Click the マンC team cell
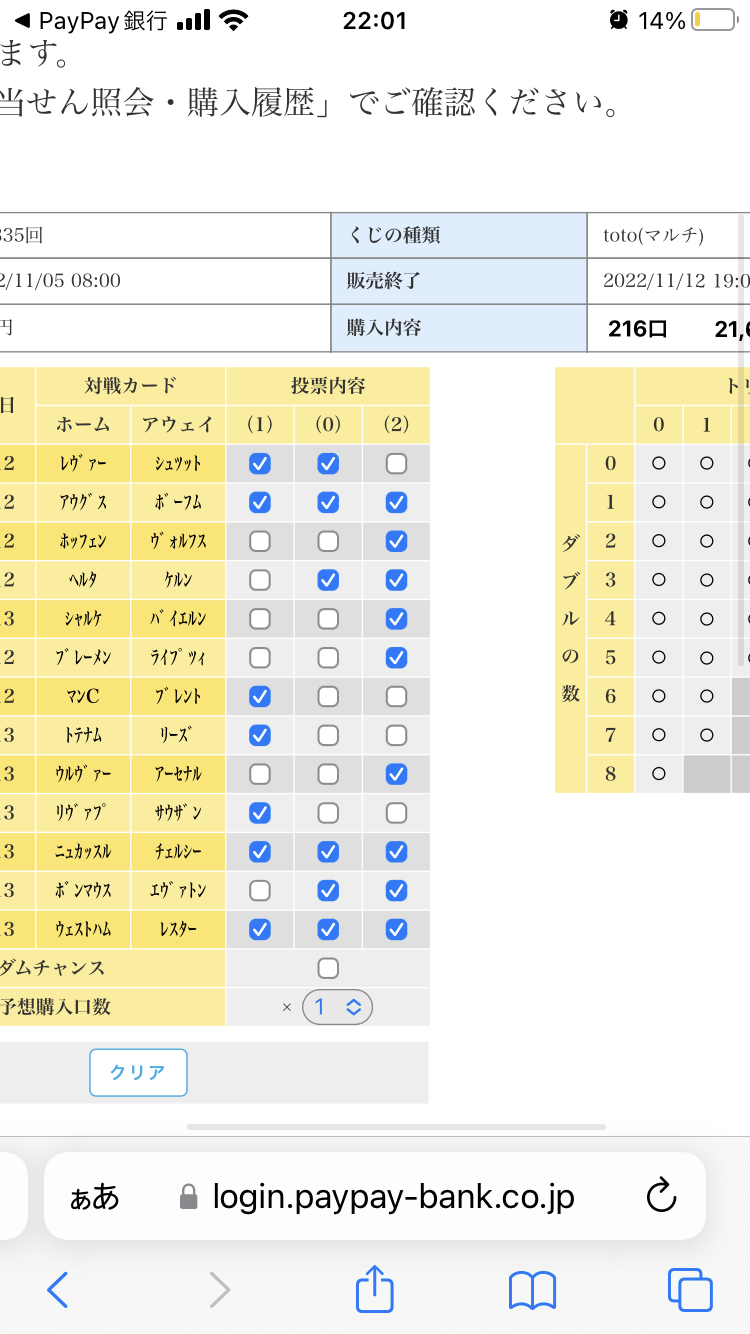The image size is (750, 1334). tap(84, 696)
